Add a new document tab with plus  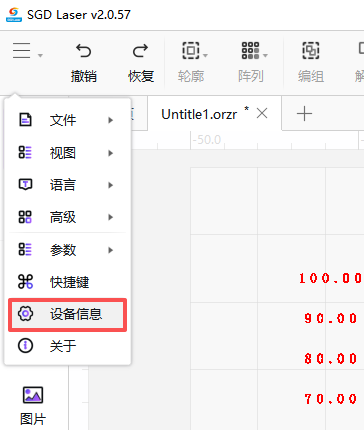pyautogui.click(x=304, y=114)
